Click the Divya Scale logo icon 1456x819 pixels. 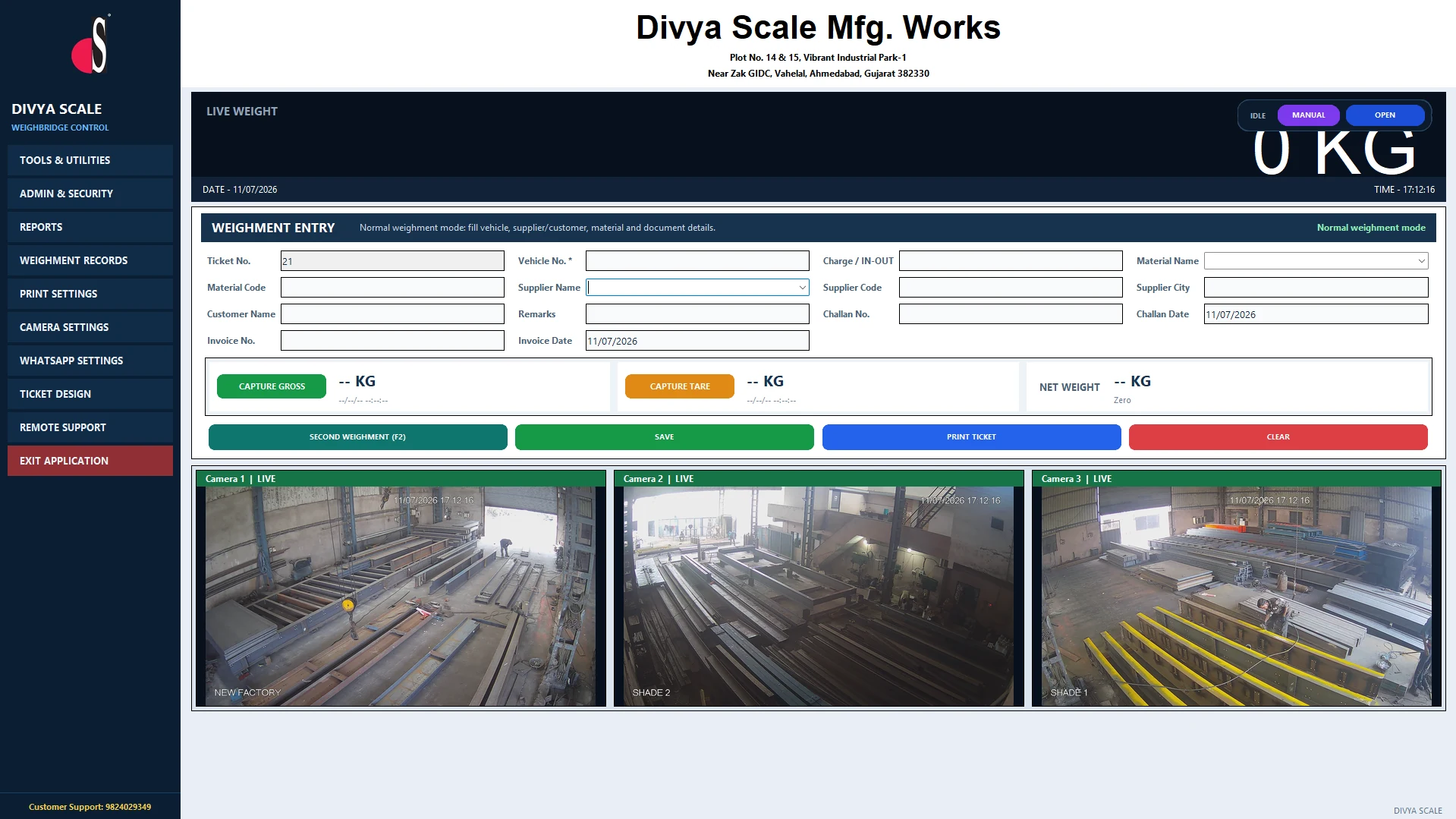point(91,45)
